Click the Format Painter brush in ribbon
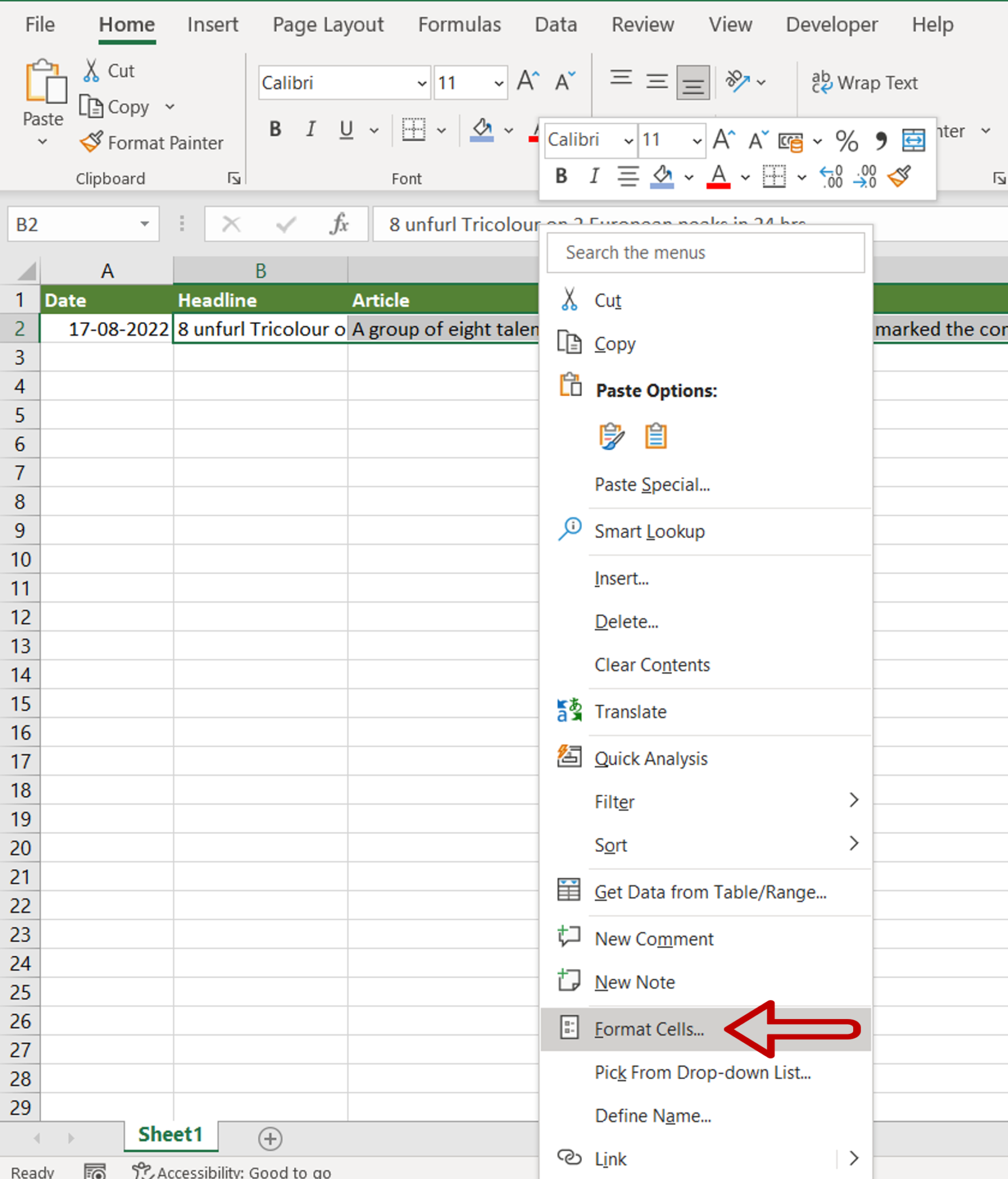Screen dimensions: 1008x1179 [x=92, y=142]
